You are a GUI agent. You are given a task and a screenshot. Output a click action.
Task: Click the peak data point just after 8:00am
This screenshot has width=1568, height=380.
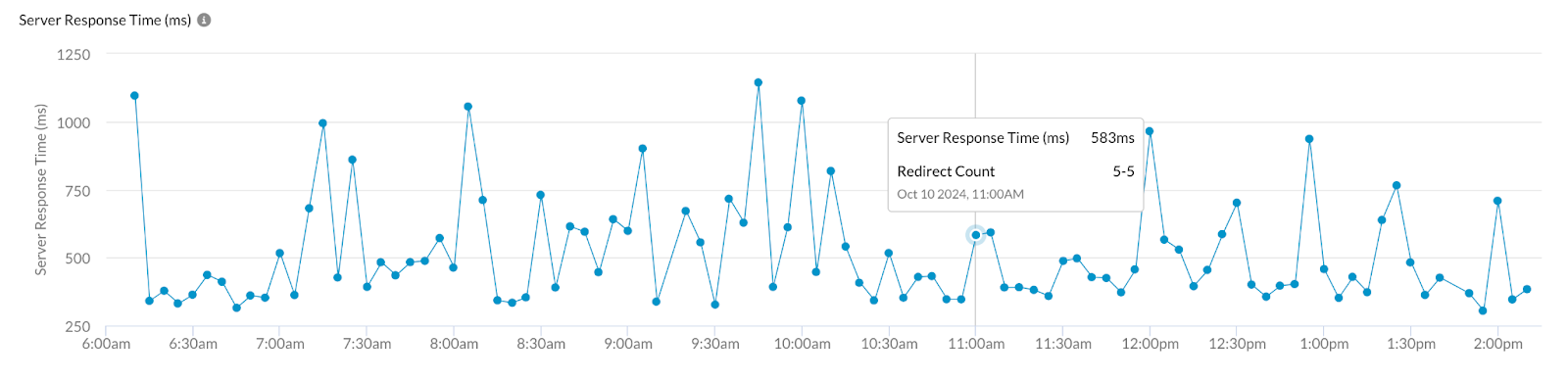pyautogui.click(x=468, y=107)
